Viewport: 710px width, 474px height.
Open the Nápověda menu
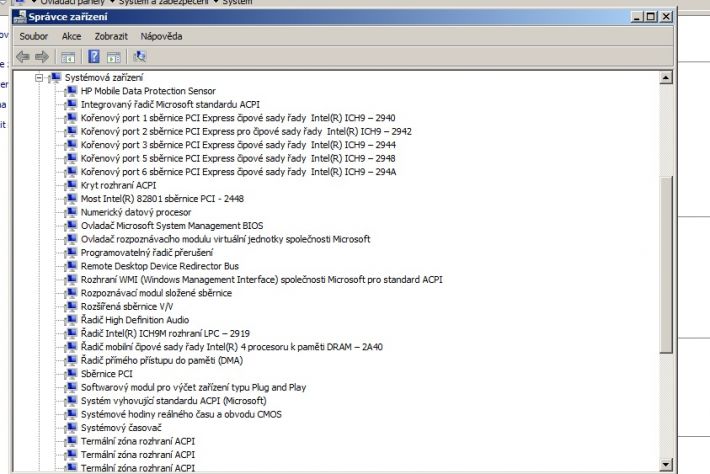pyautogui.click(x=161, y=36)
